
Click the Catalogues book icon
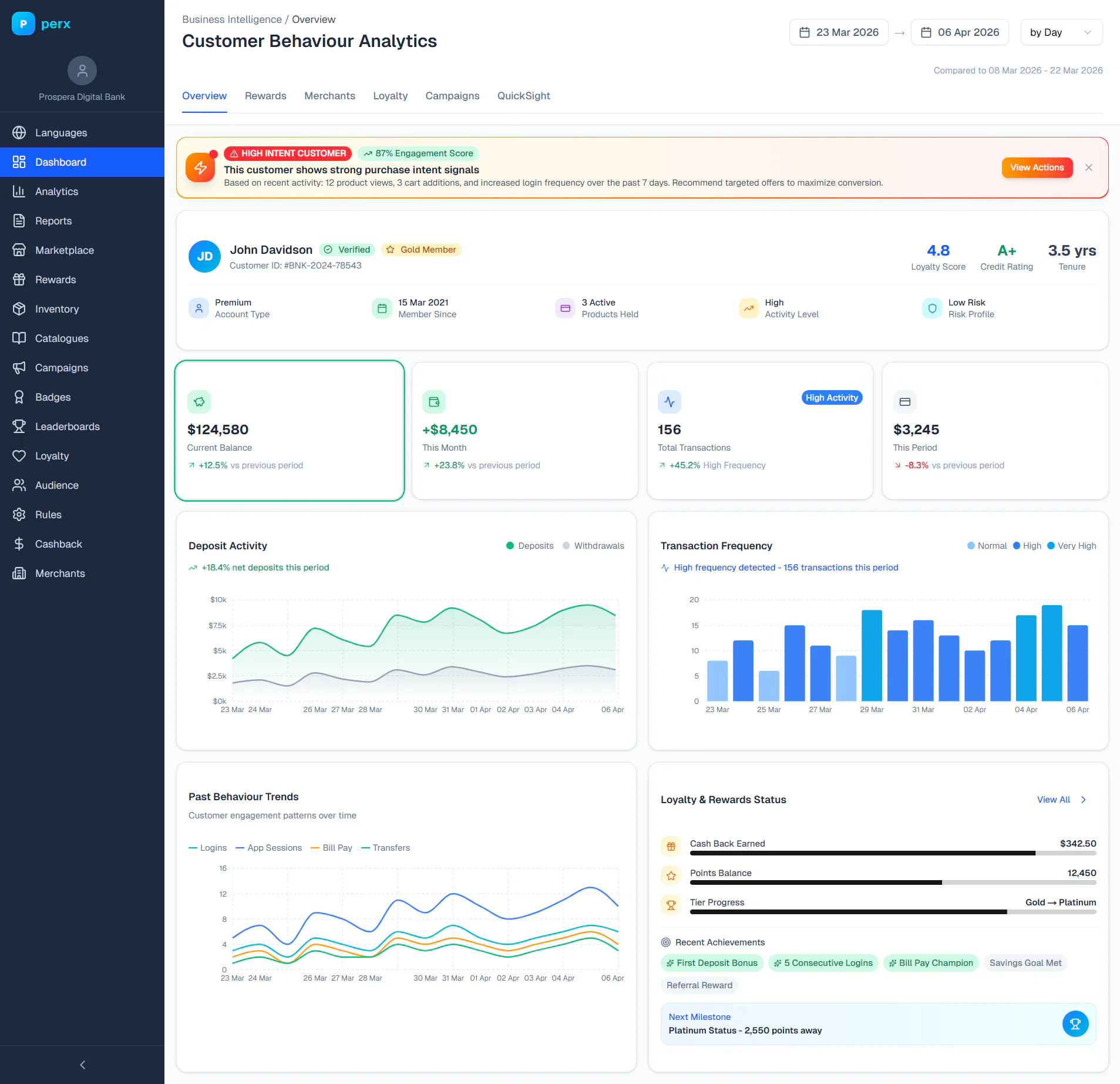click(x=19, y=338)
